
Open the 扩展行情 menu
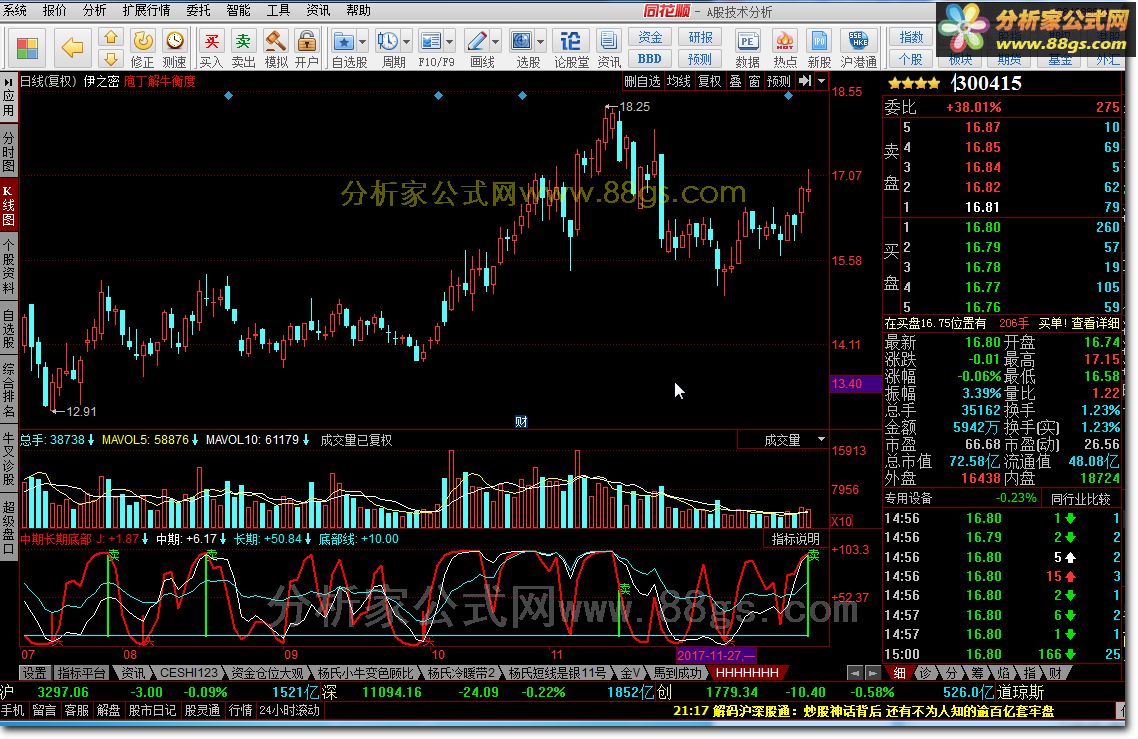(x=147, y=10)
